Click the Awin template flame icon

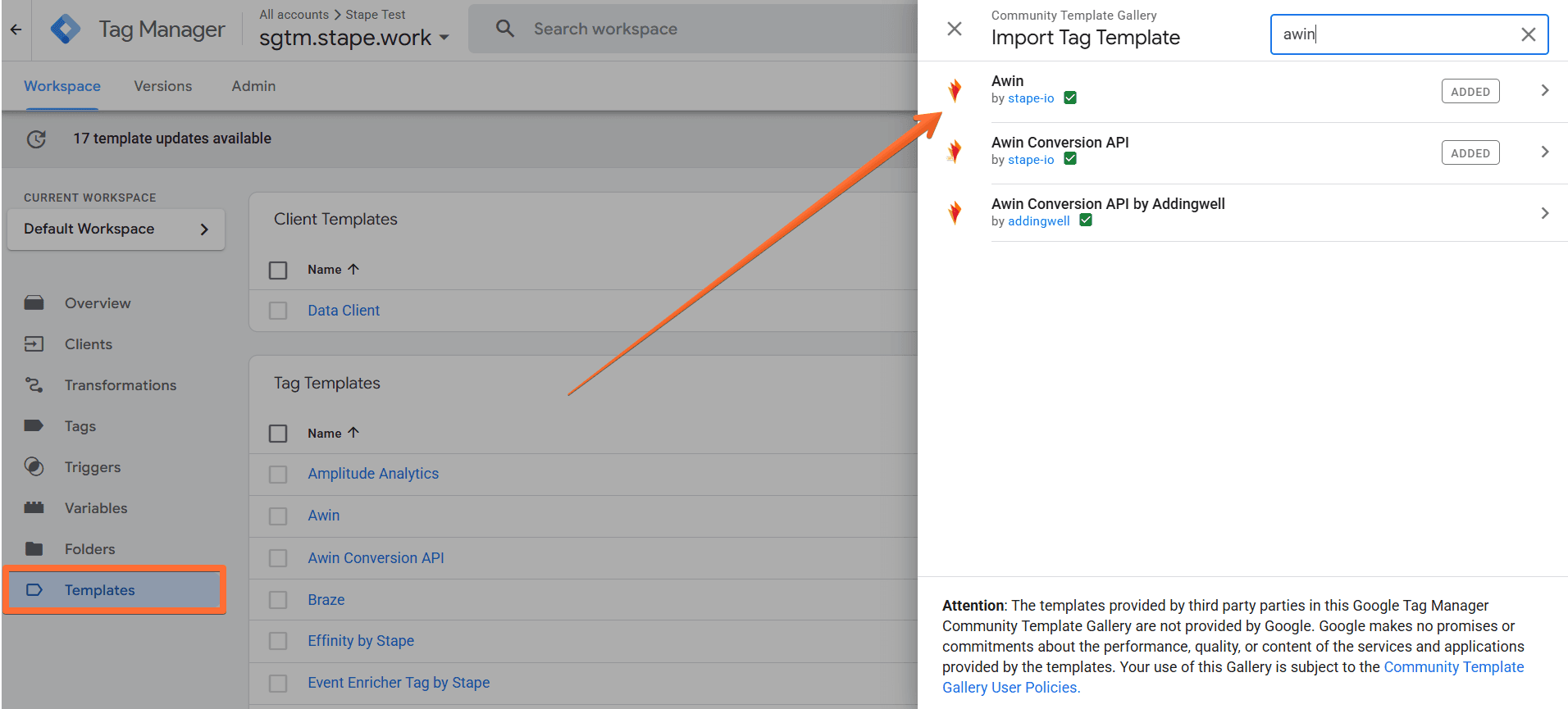tap(955, 90)
